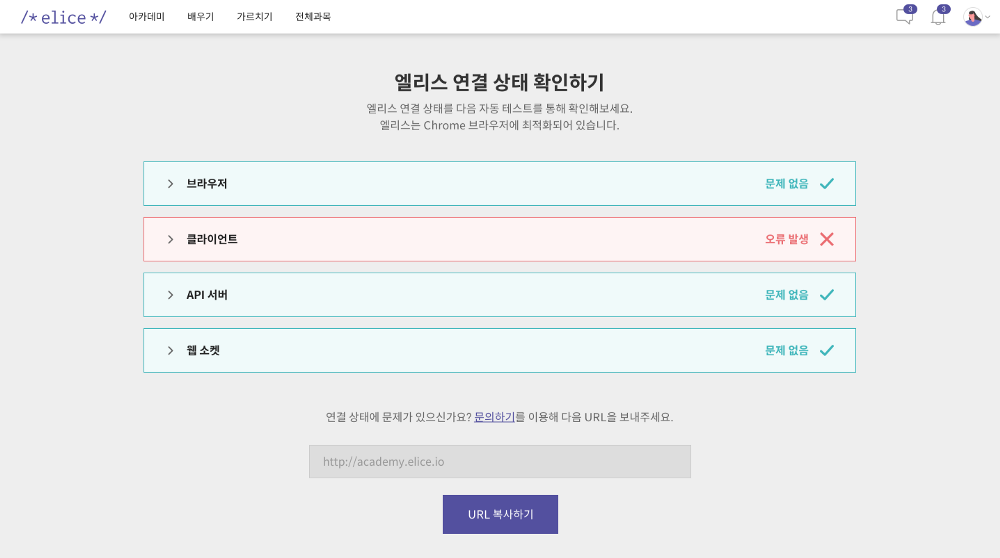Click the checkmark icon in 브라우저 row
The width and height of the screenshot is (1000, 558).
[827, 184]
